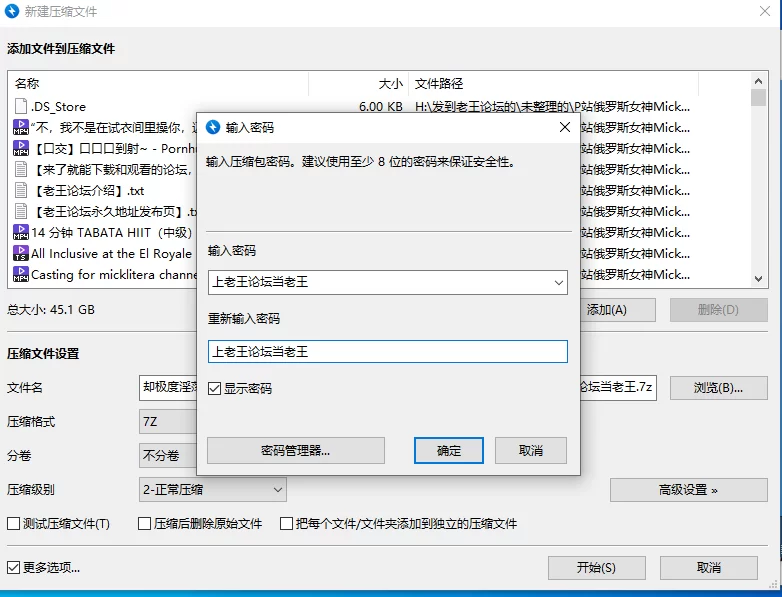Open 密码管理器... button
The width and height of the screenshot is (782, 597).
pyautogui.click(x=295, y=450)
